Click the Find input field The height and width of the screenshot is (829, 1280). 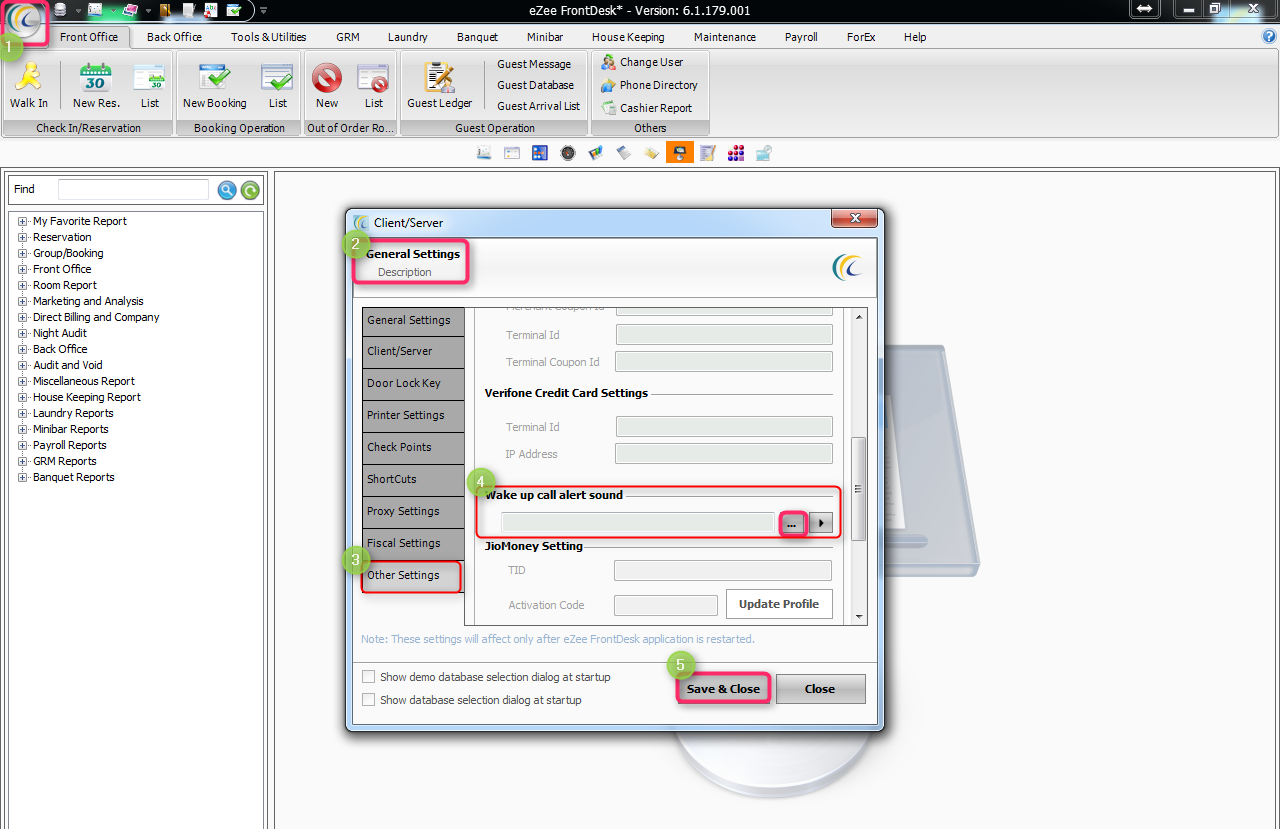point(133,190)
